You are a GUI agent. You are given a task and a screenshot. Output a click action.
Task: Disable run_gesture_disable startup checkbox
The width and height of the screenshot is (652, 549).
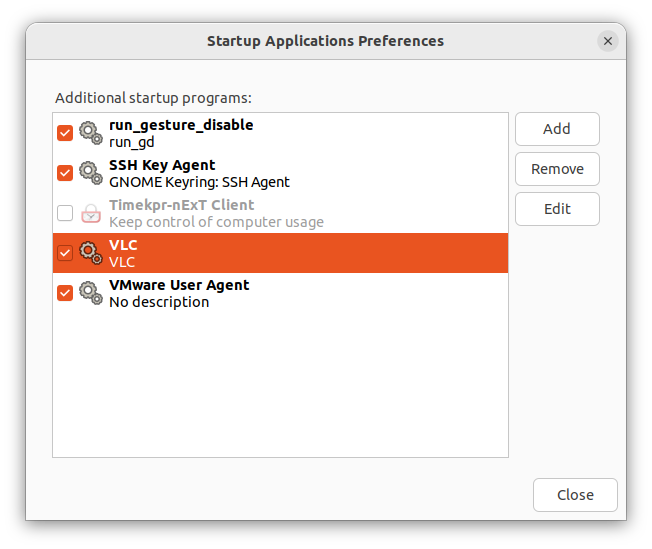pyautogui.click(x=65, y=133)
